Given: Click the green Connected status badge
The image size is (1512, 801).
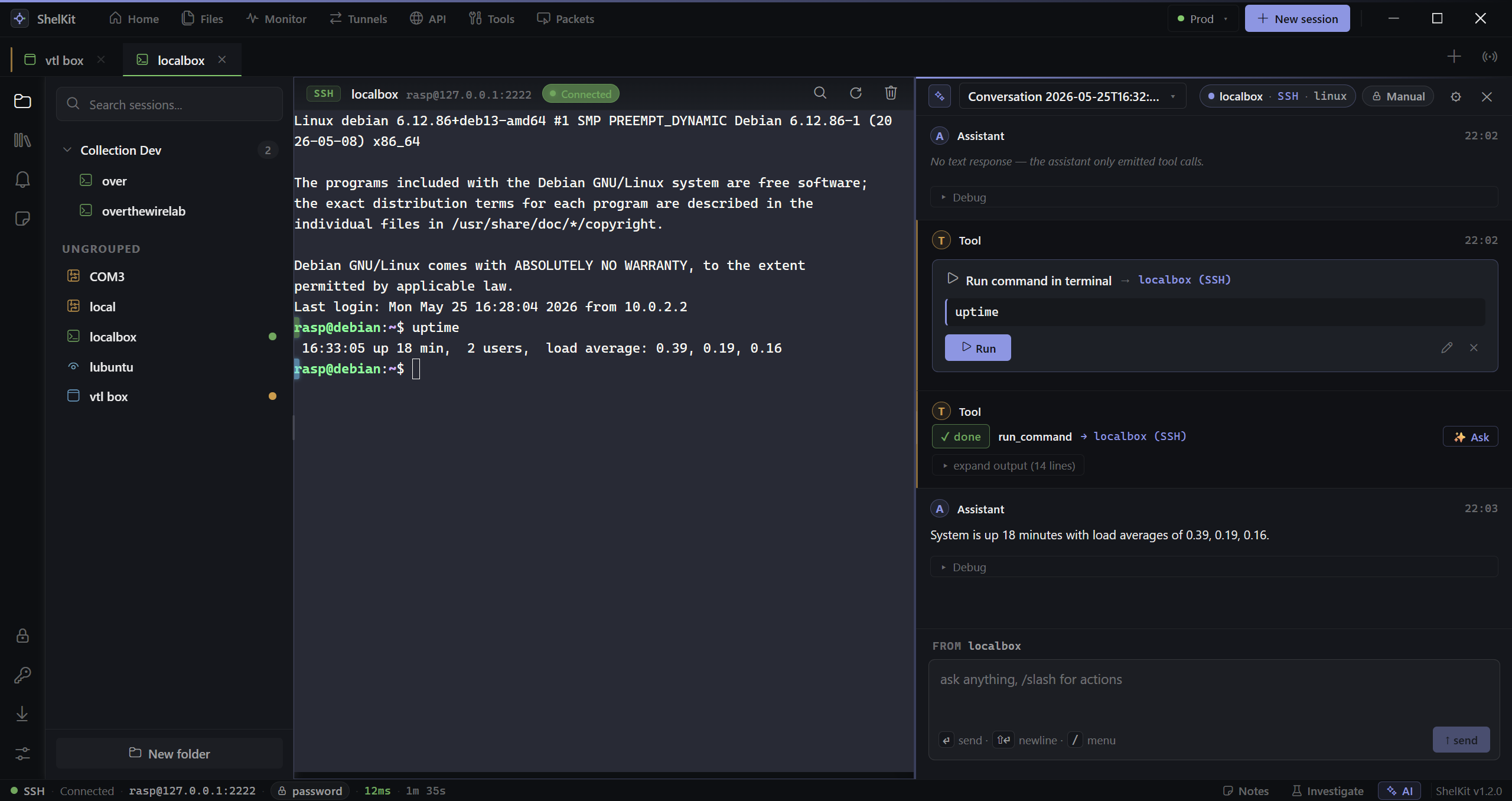Looking at the screenshot, I should (581, 93).
